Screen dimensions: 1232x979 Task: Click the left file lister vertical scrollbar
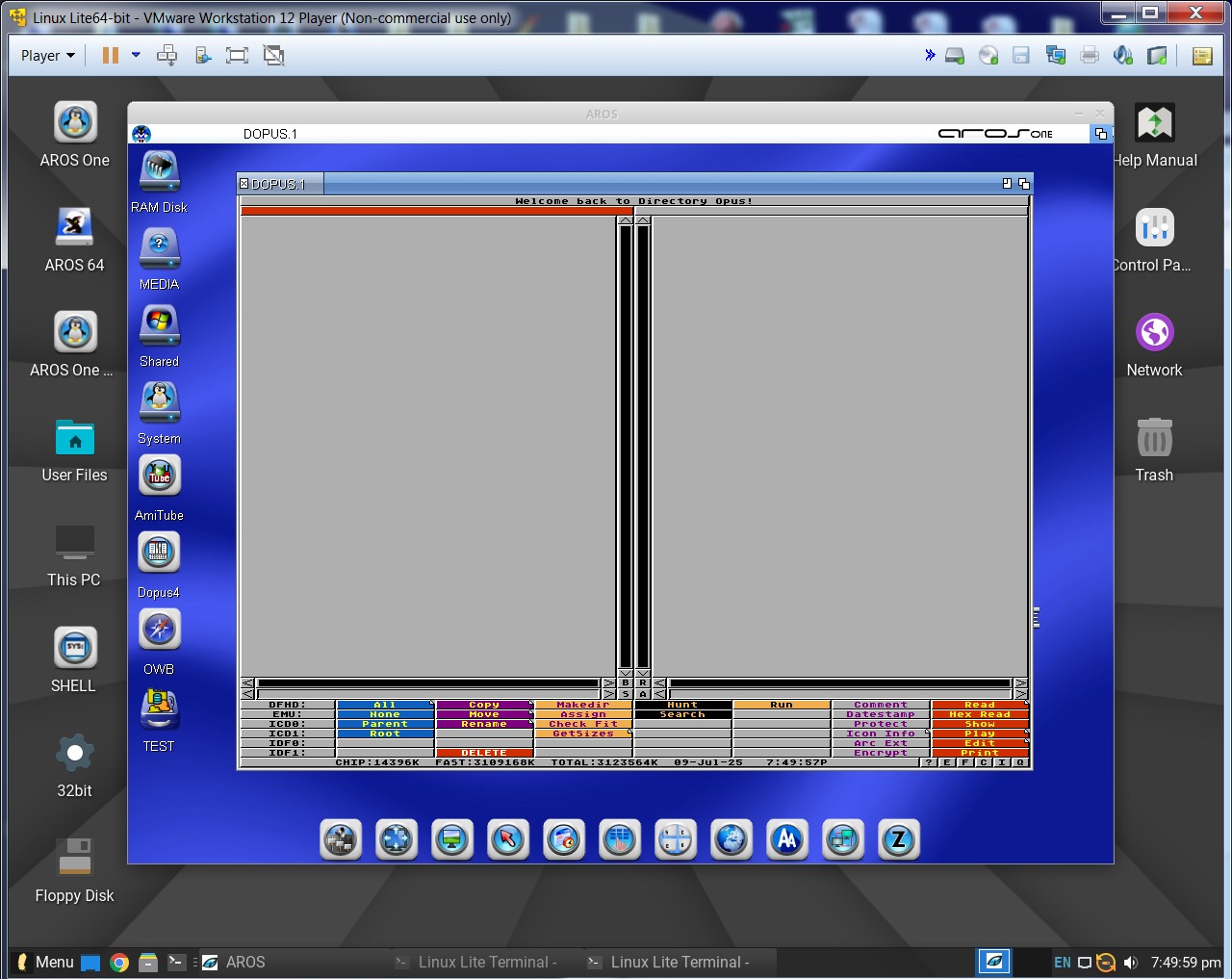click(x=626, y=443)
